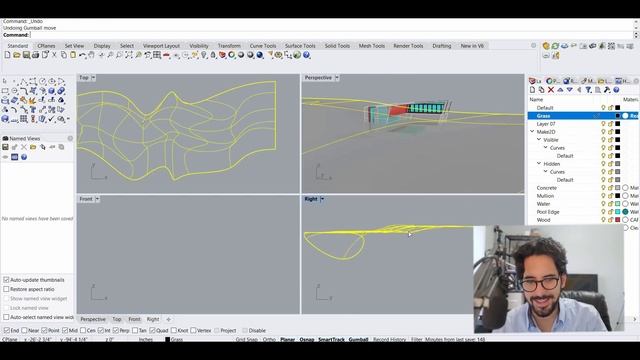Click the Undo arrow icon
Screen dimensions: 640x360
(82, 55)
